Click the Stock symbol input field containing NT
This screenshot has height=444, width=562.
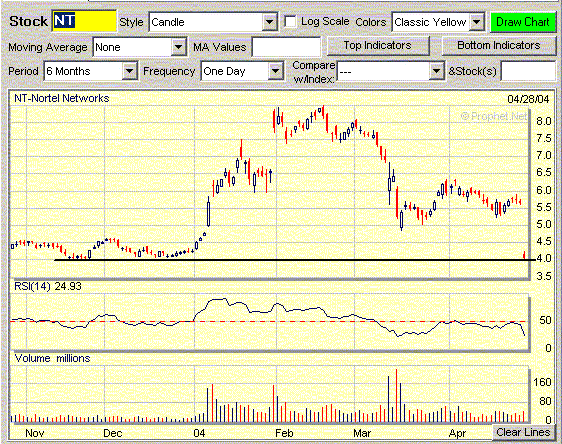84,22
